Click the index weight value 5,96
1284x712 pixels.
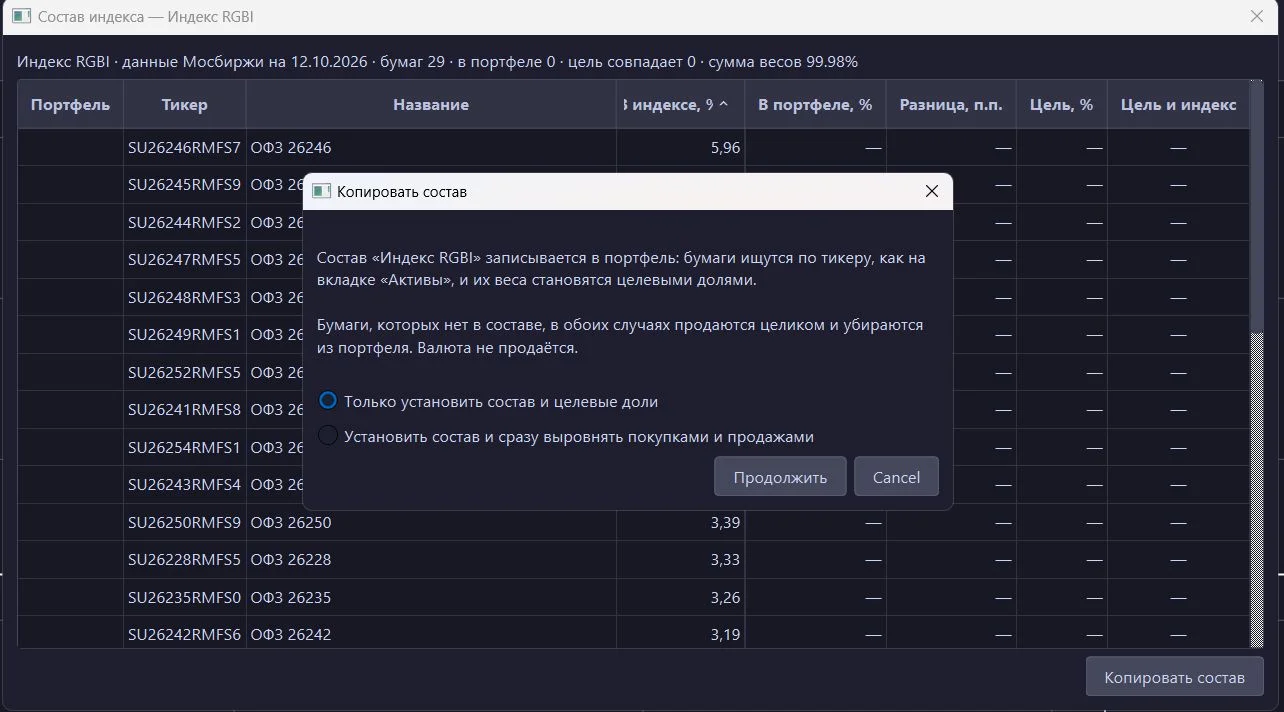click(x=725, y=148)
